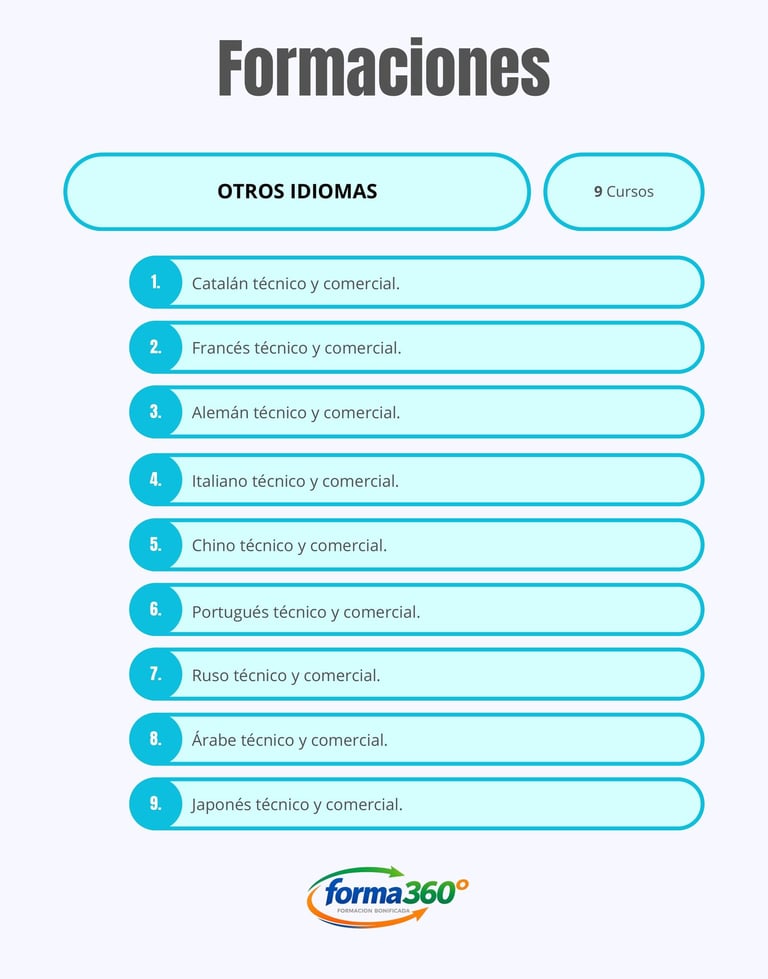This screenshot has width=768, height=979.
Task: Click the forma360 logo
Action: [387, 896]
